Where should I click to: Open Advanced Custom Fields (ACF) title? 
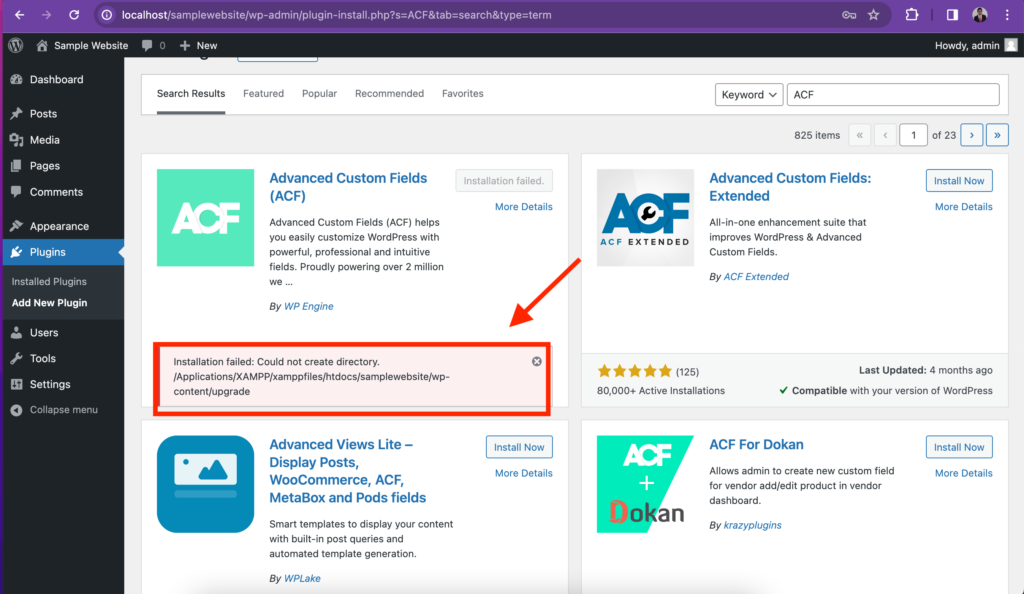pyautogui.click(x=348, y=187)
